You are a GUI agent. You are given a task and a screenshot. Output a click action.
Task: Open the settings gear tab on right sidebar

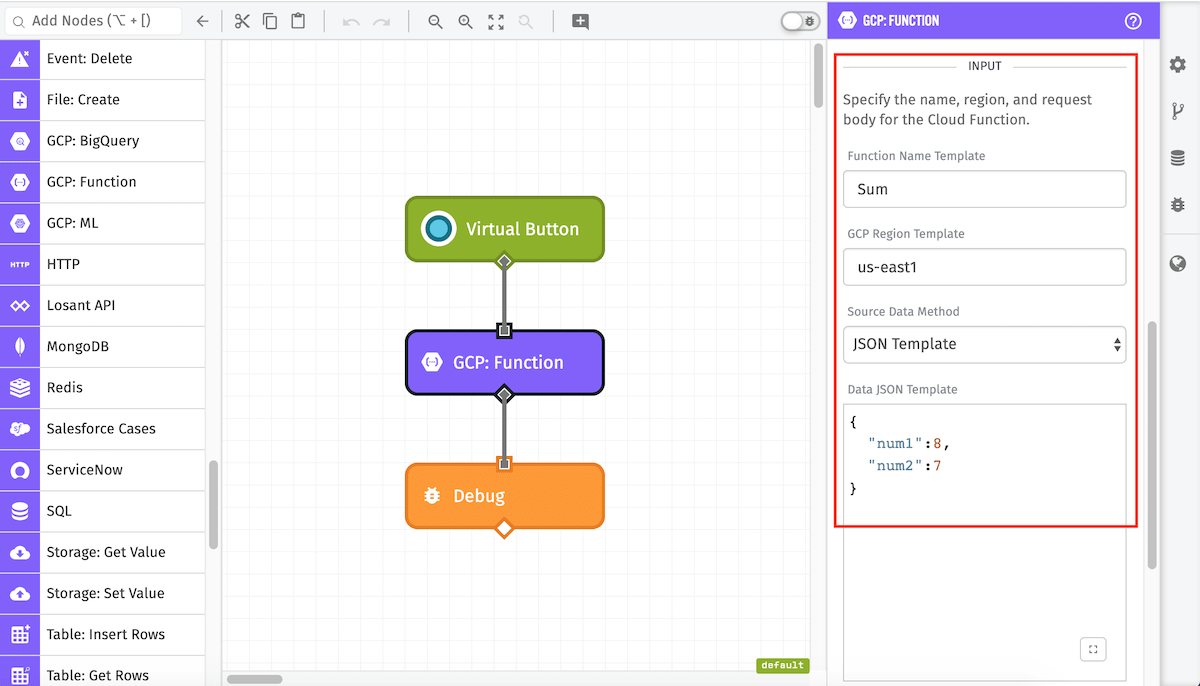tap(1178, 65)
